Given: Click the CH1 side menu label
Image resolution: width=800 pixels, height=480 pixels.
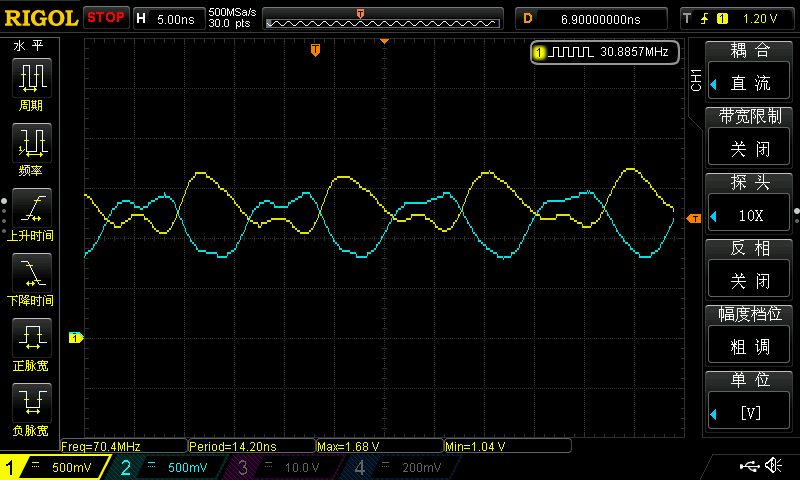Looking at the screenshot, I should (x=696, y=80).
